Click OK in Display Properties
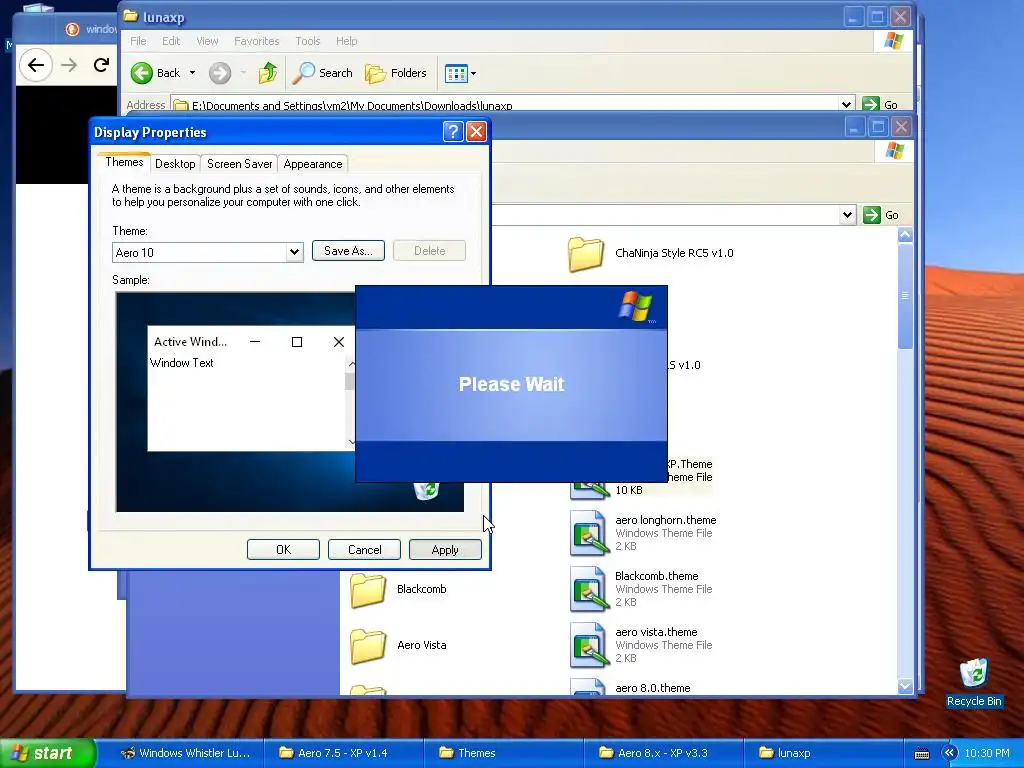Screen dimensions: 1024x768 [x=283, y=550]
